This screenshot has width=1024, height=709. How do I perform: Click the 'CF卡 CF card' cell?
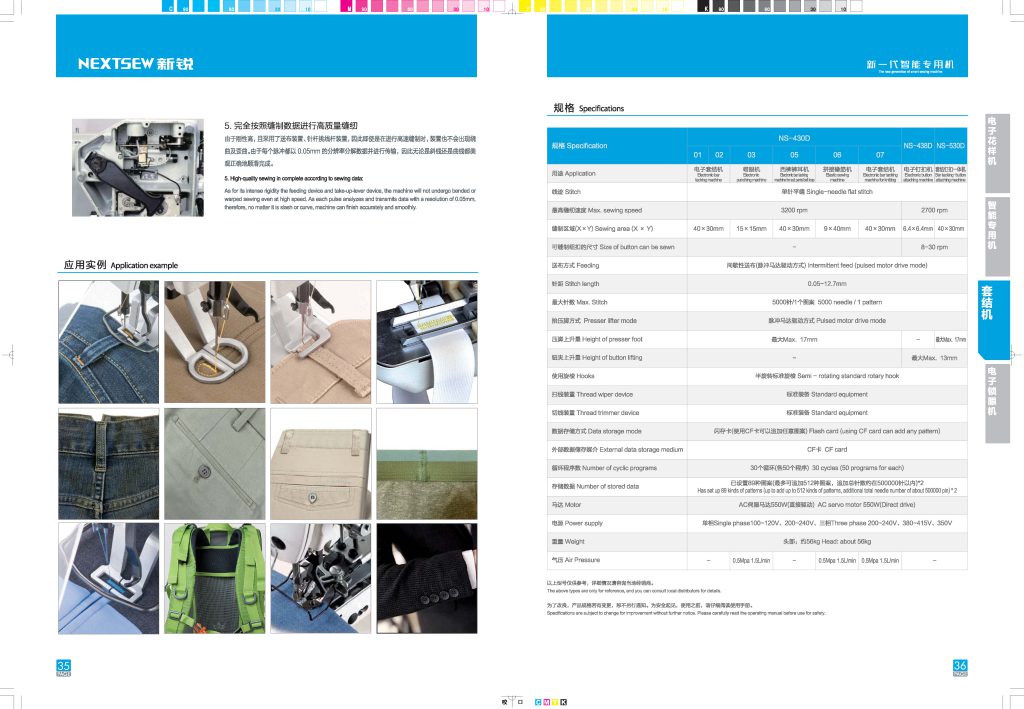827,450
